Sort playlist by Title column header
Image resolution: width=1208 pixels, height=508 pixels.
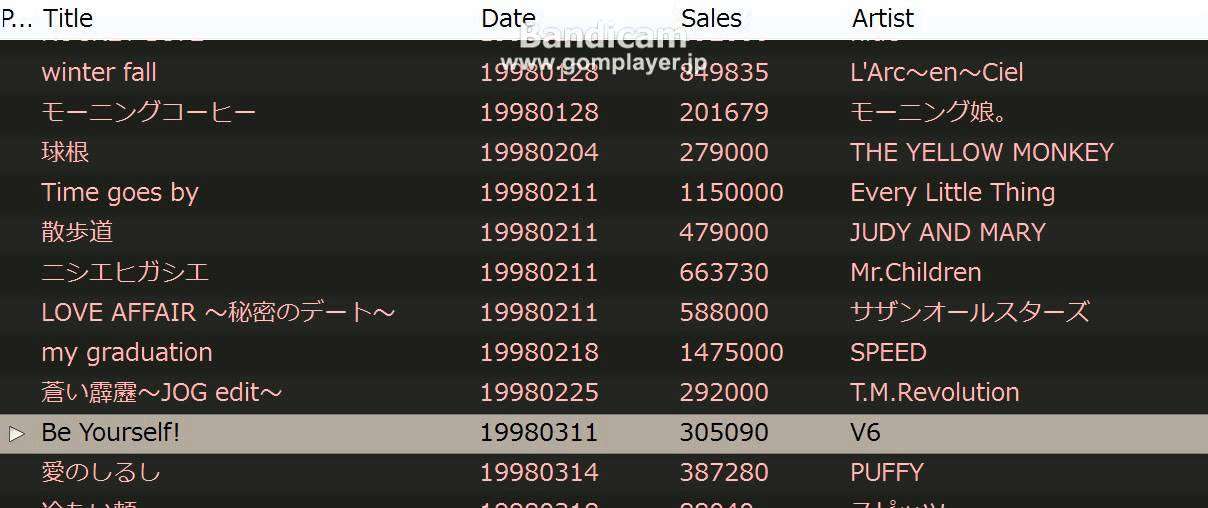[69, 18]
